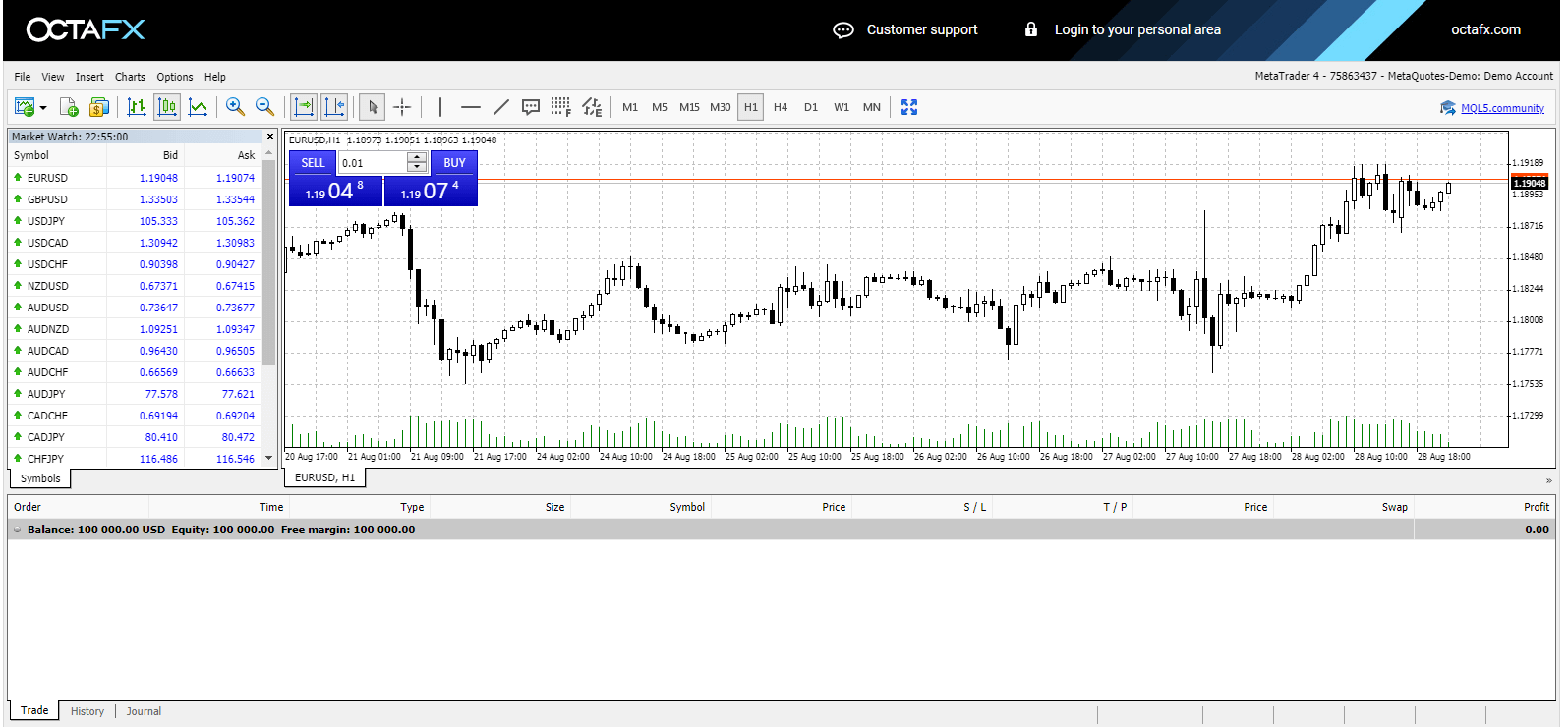The width and height of the screenshot is (1568, 727).
Task: Click the SELL button
Action: pyautogui.click(x=313, y=163)
